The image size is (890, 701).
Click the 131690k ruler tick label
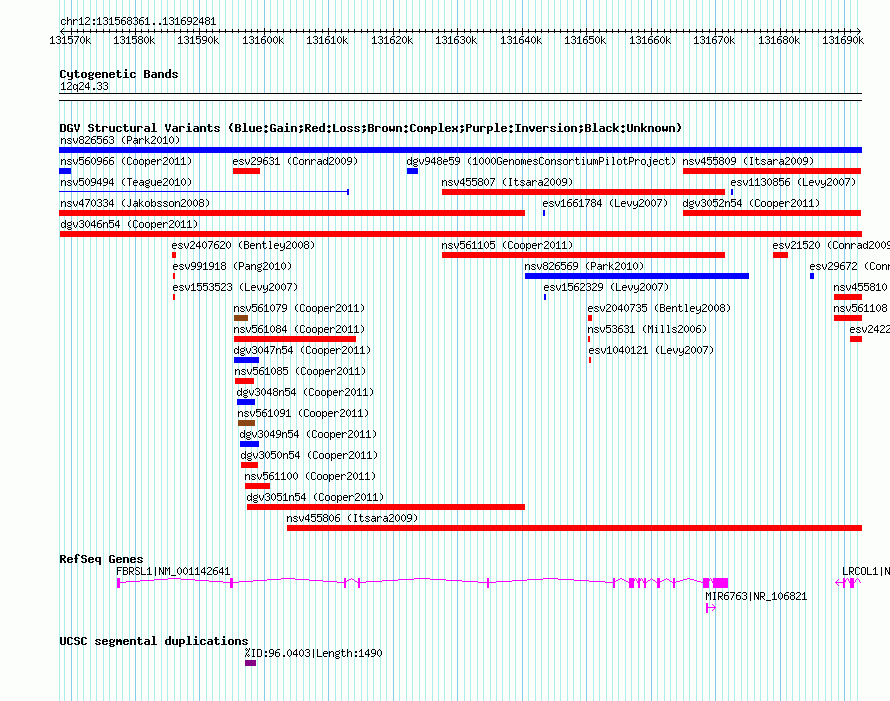[x=843, y=40]
